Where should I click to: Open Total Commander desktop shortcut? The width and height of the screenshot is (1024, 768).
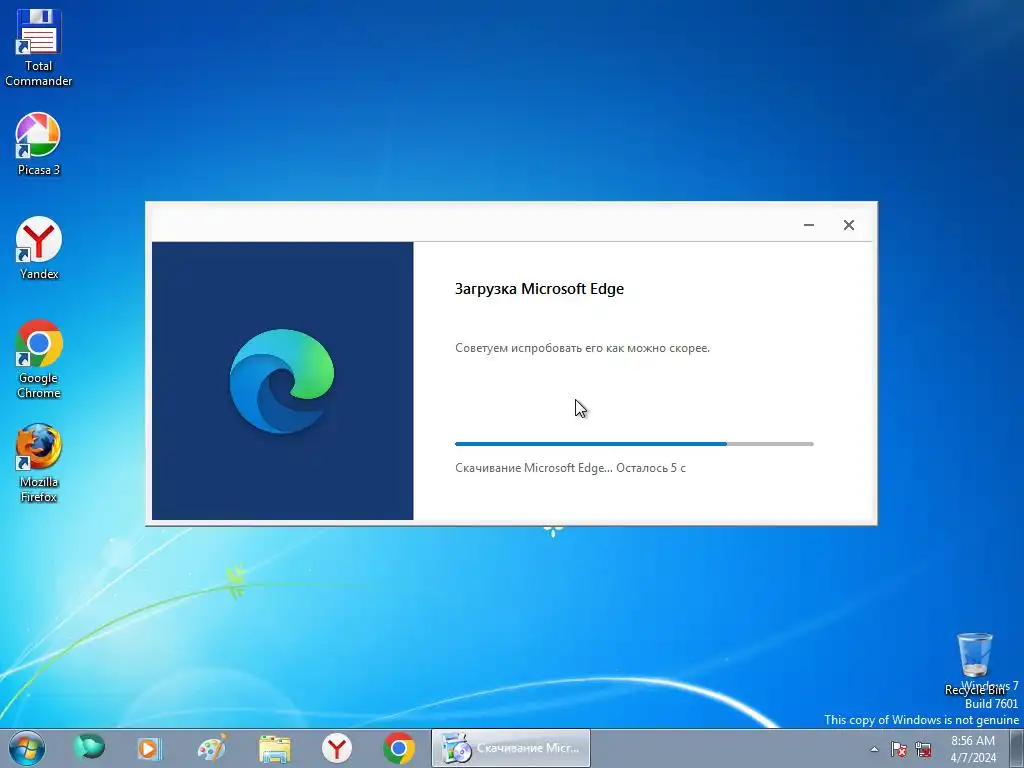(39, 48)
